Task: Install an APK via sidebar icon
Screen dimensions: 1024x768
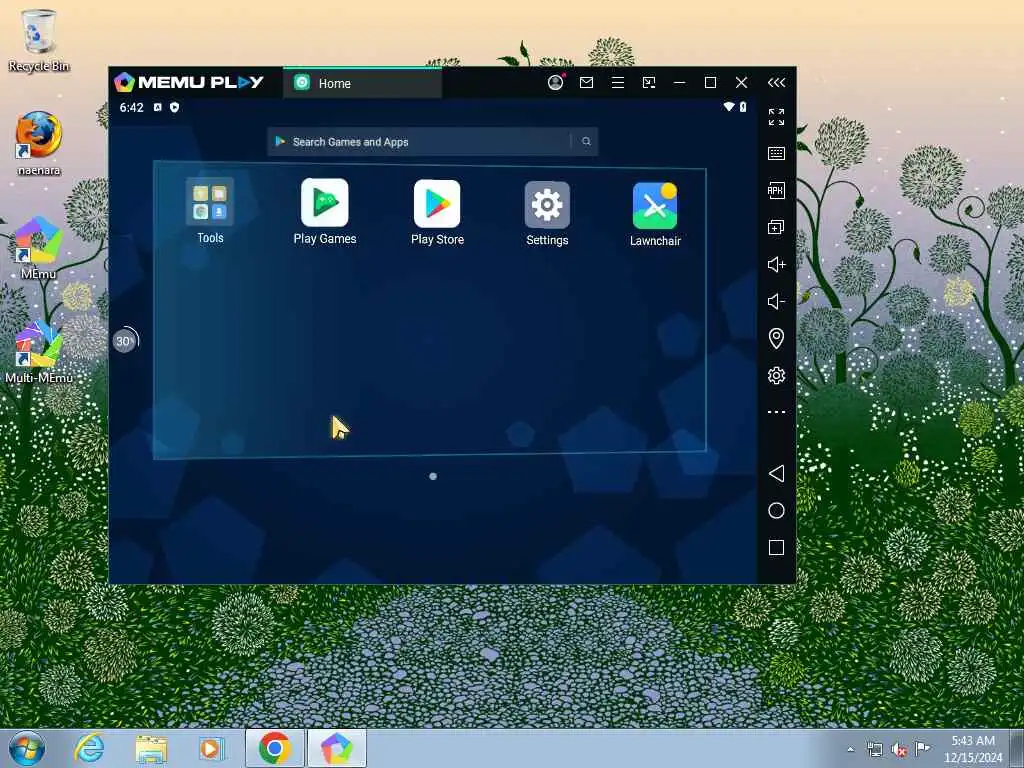Action: point(776,190)
